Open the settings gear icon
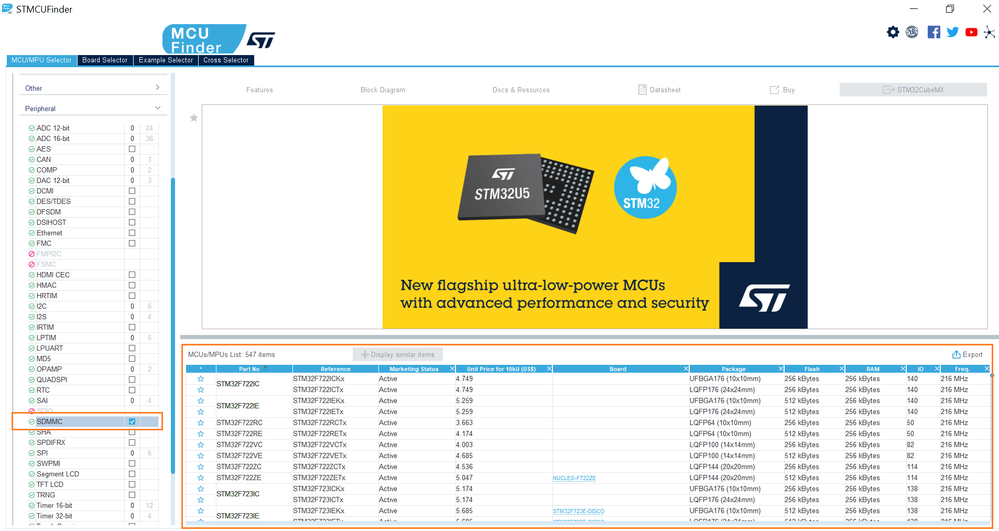999x531 pixels. [x=893, y=32]
